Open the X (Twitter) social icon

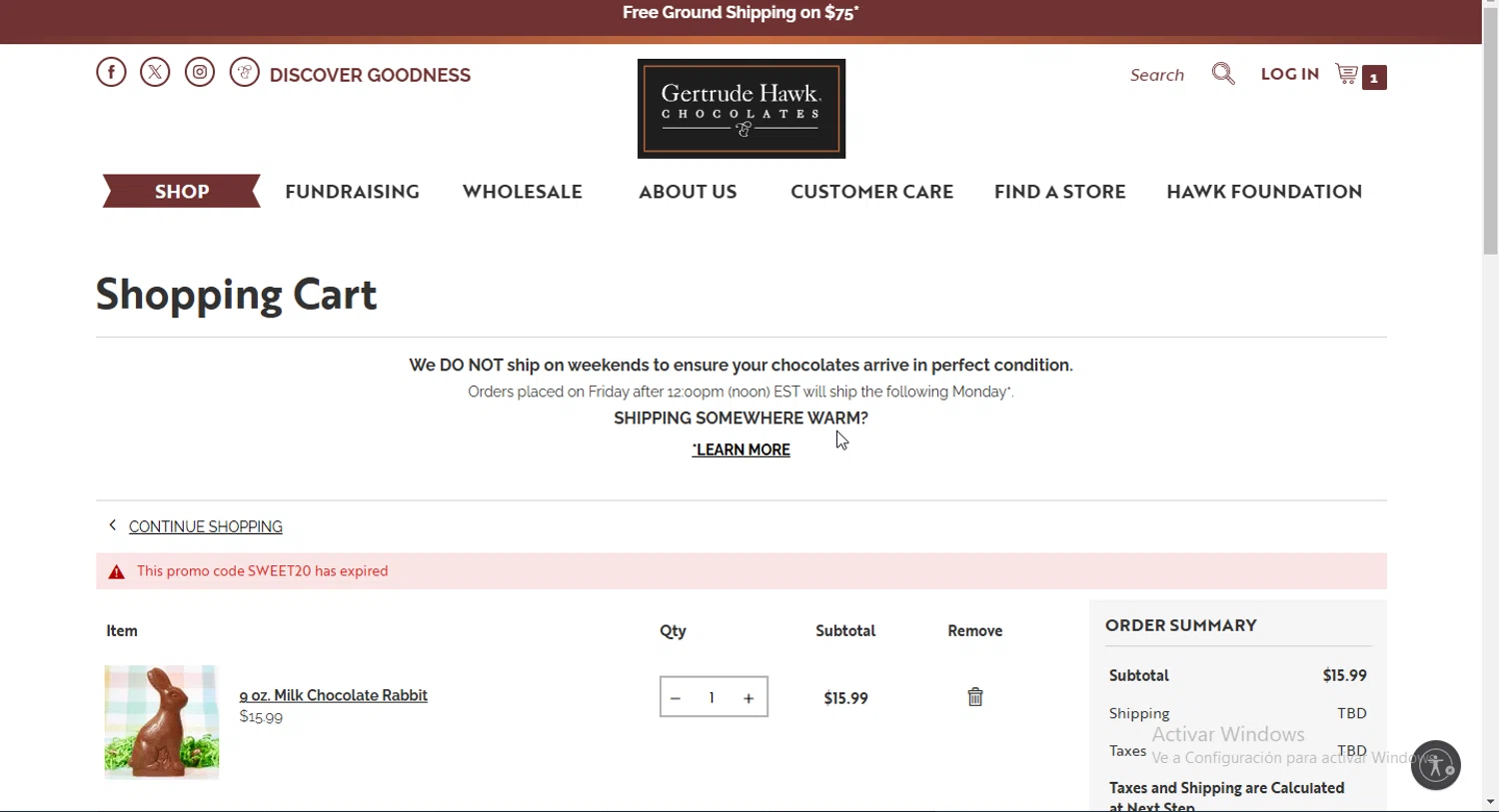click(x=155, y=72)
